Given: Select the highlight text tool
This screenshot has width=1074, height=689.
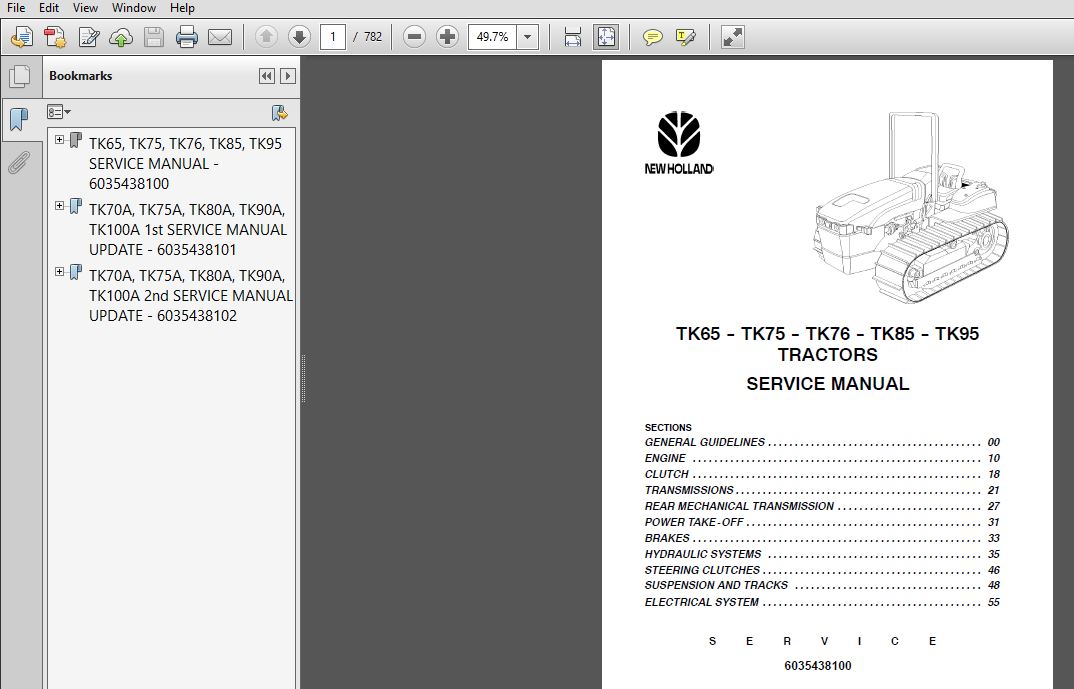Looking at the screenshot, I should point(686,37).
